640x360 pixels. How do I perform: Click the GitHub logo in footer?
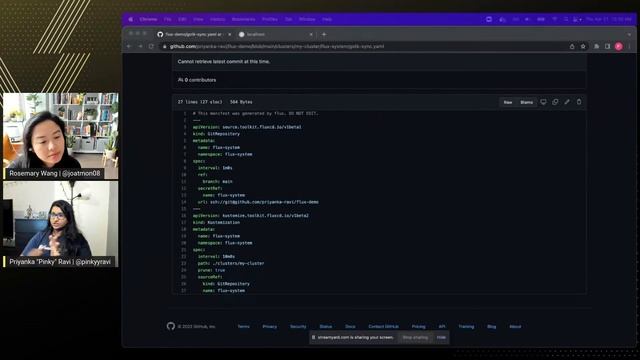pyautogui.click(x=171, y=326)
